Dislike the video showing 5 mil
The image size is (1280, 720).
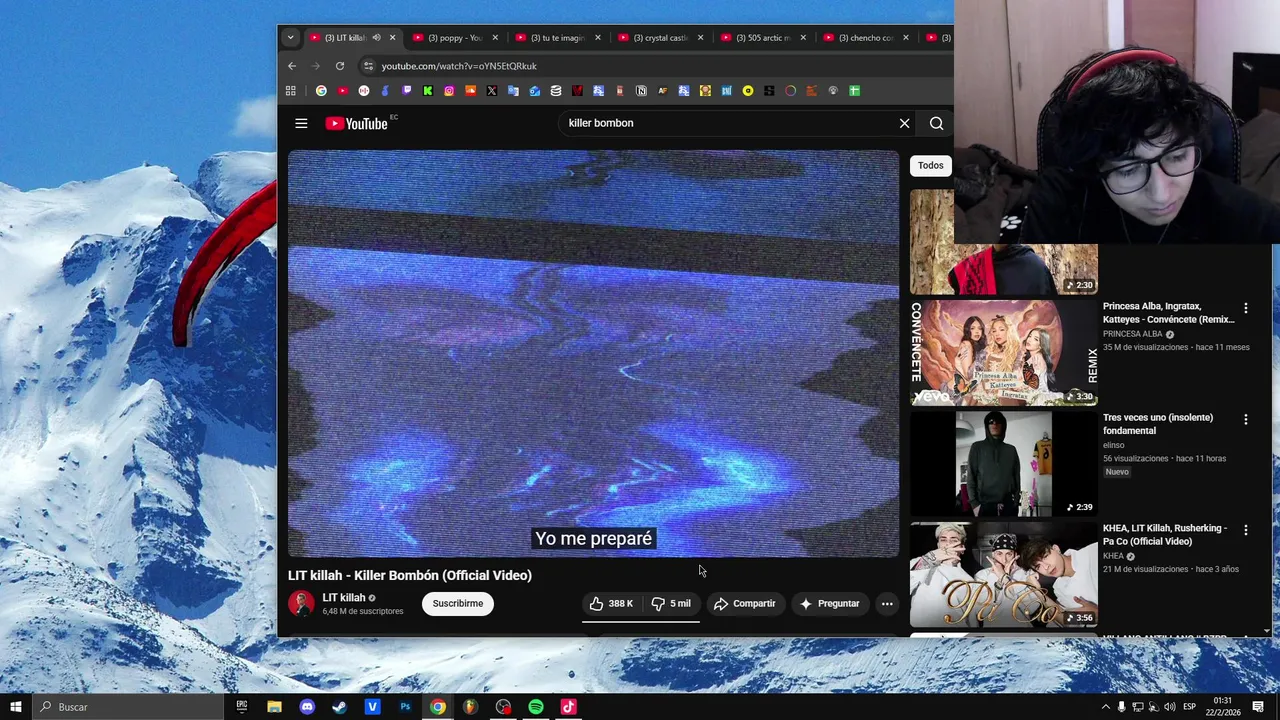tap(671, 603)
